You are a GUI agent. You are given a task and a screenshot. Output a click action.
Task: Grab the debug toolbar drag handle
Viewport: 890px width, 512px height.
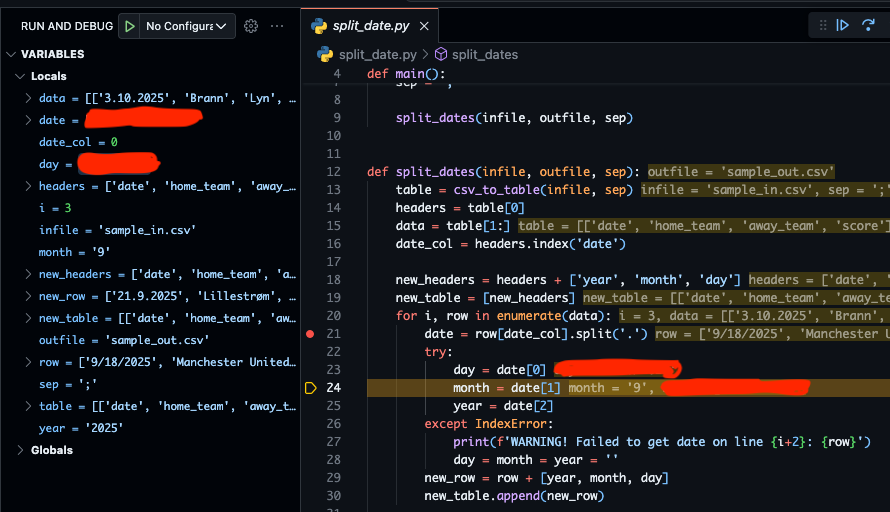(822, 26)
